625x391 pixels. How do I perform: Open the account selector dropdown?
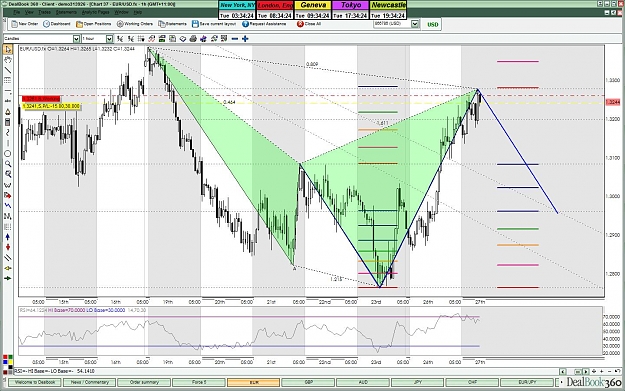415,24
